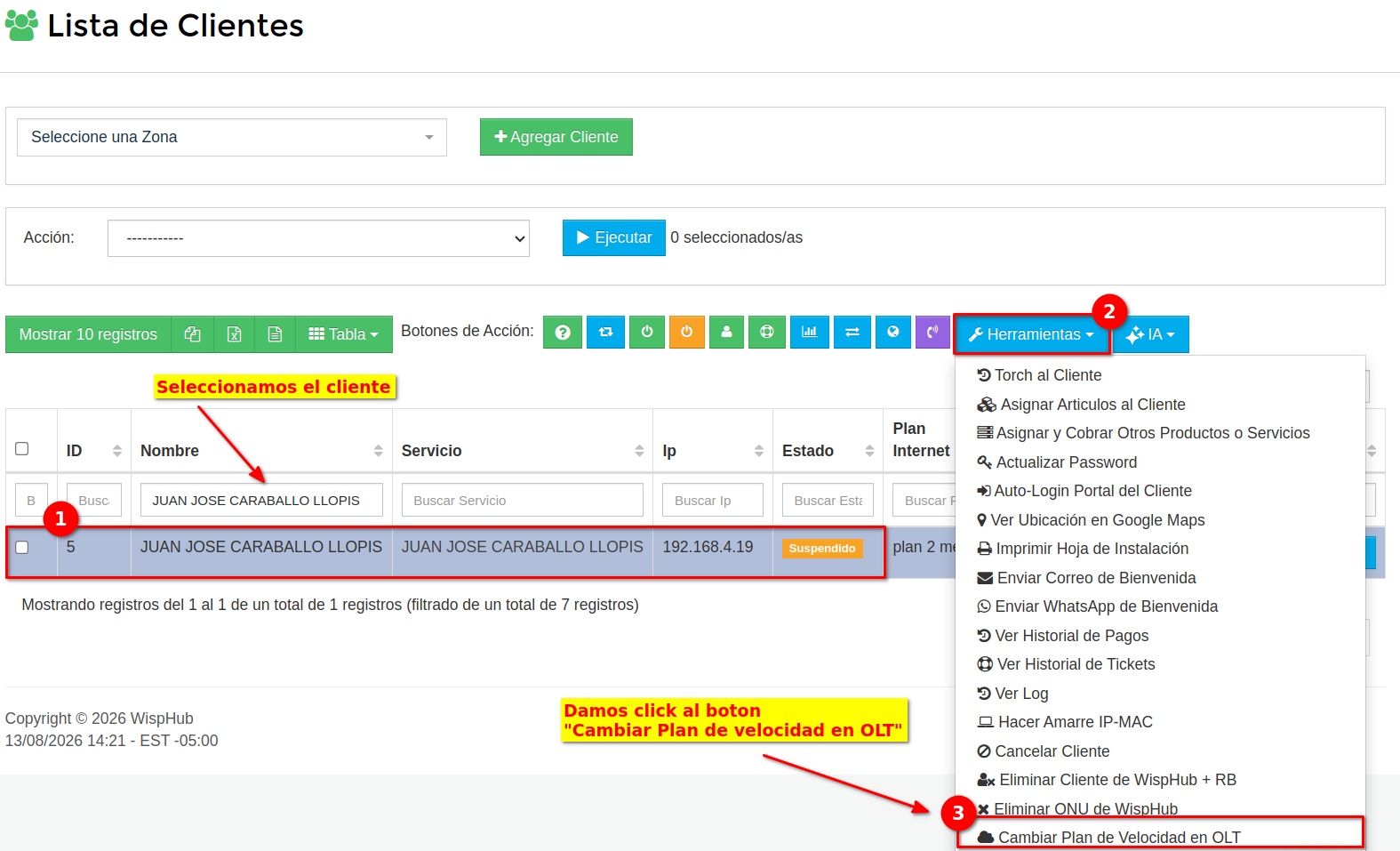
Task: Select Asignar y Cobrar Otros Productos o Servicios
Action: (1143, 433)
